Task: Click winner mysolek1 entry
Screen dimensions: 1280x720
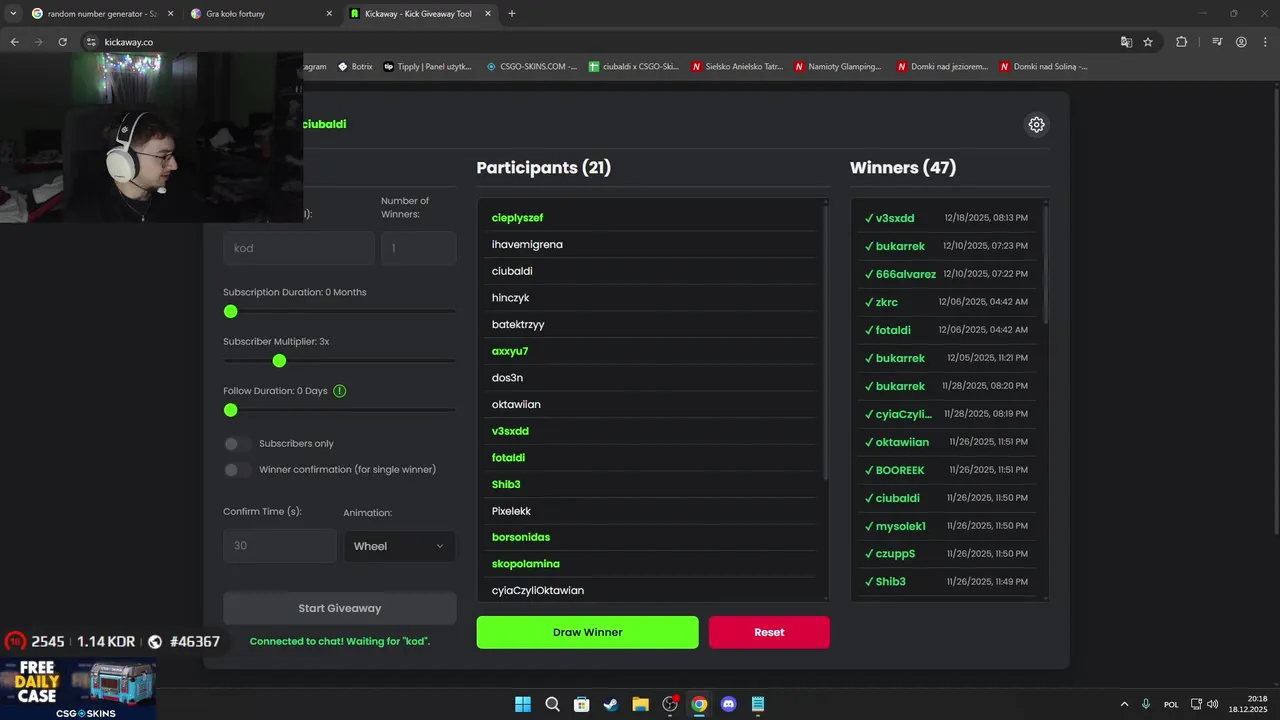Action: coord(946,526)
